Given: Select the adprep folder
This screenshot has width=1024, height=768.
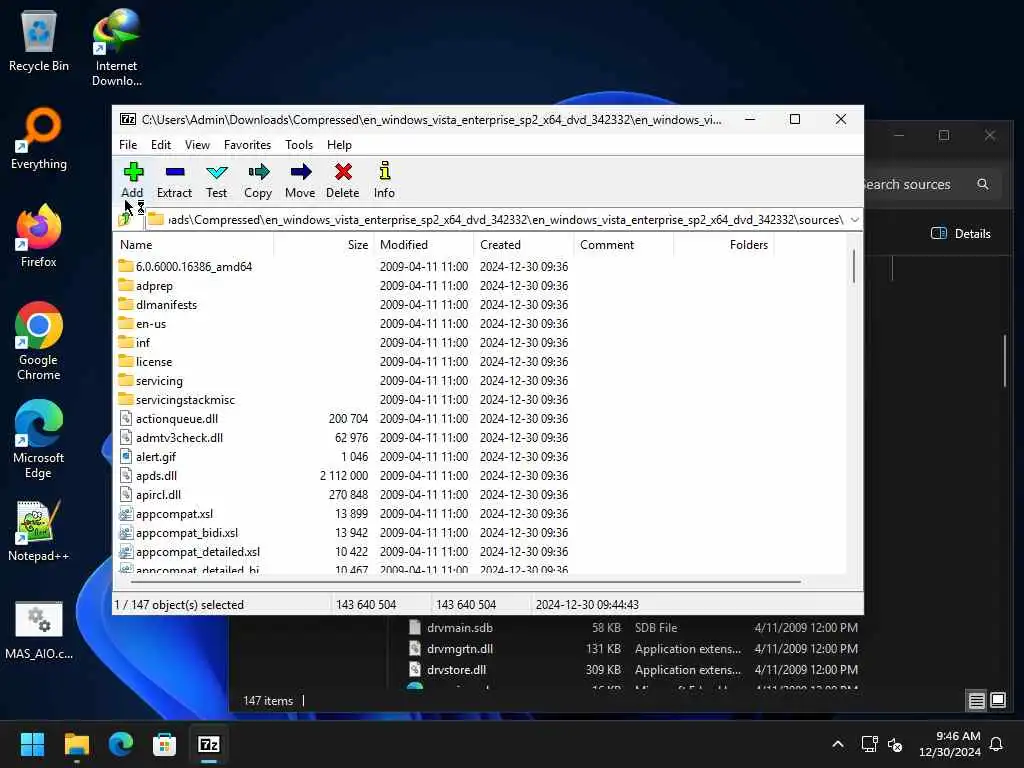Looking at the screenshot, I should [x=146, y=285].
